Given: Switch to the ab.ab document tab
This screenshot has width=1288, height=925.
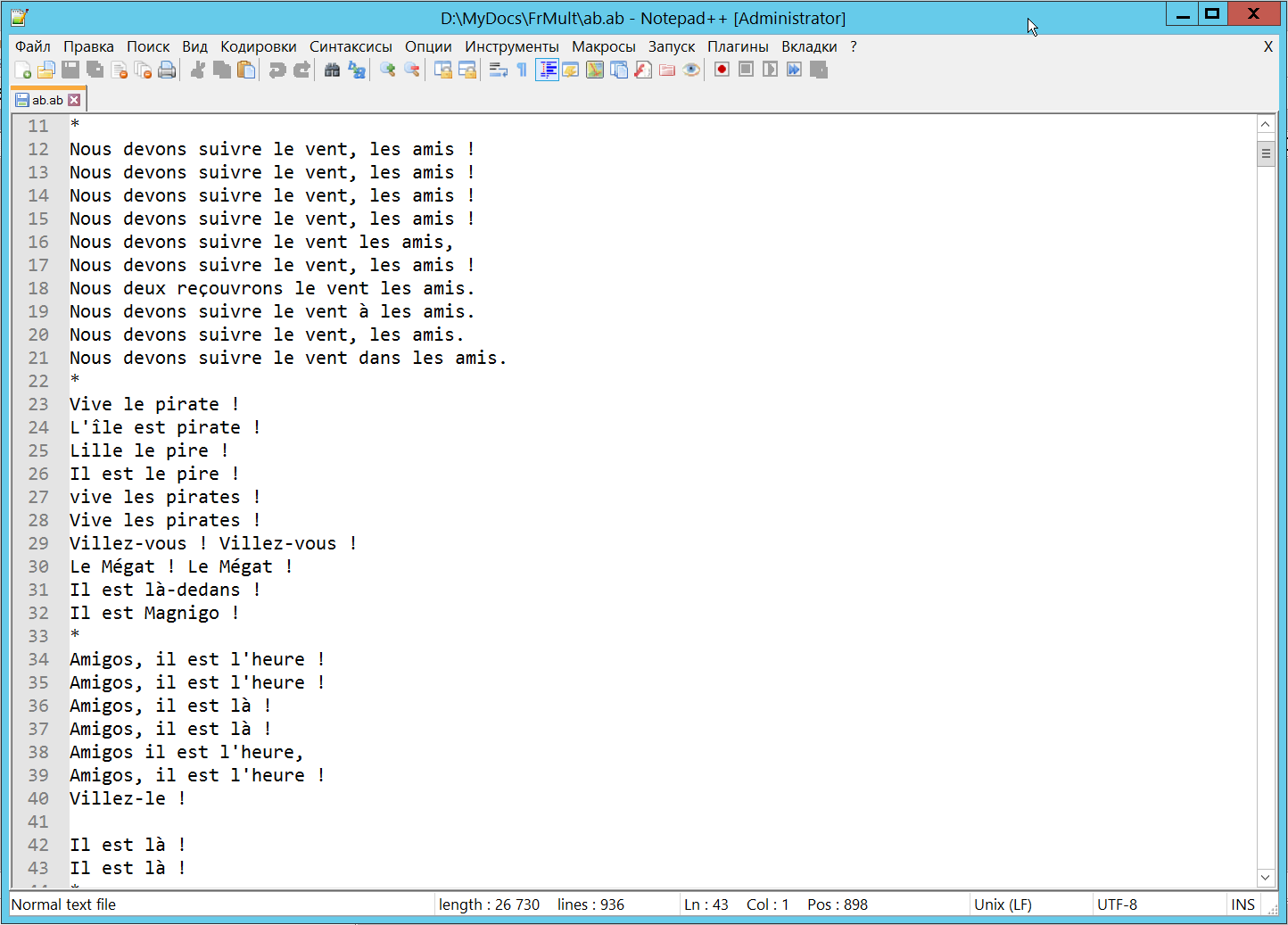Looking at the screenshot, I should [46, 100].
